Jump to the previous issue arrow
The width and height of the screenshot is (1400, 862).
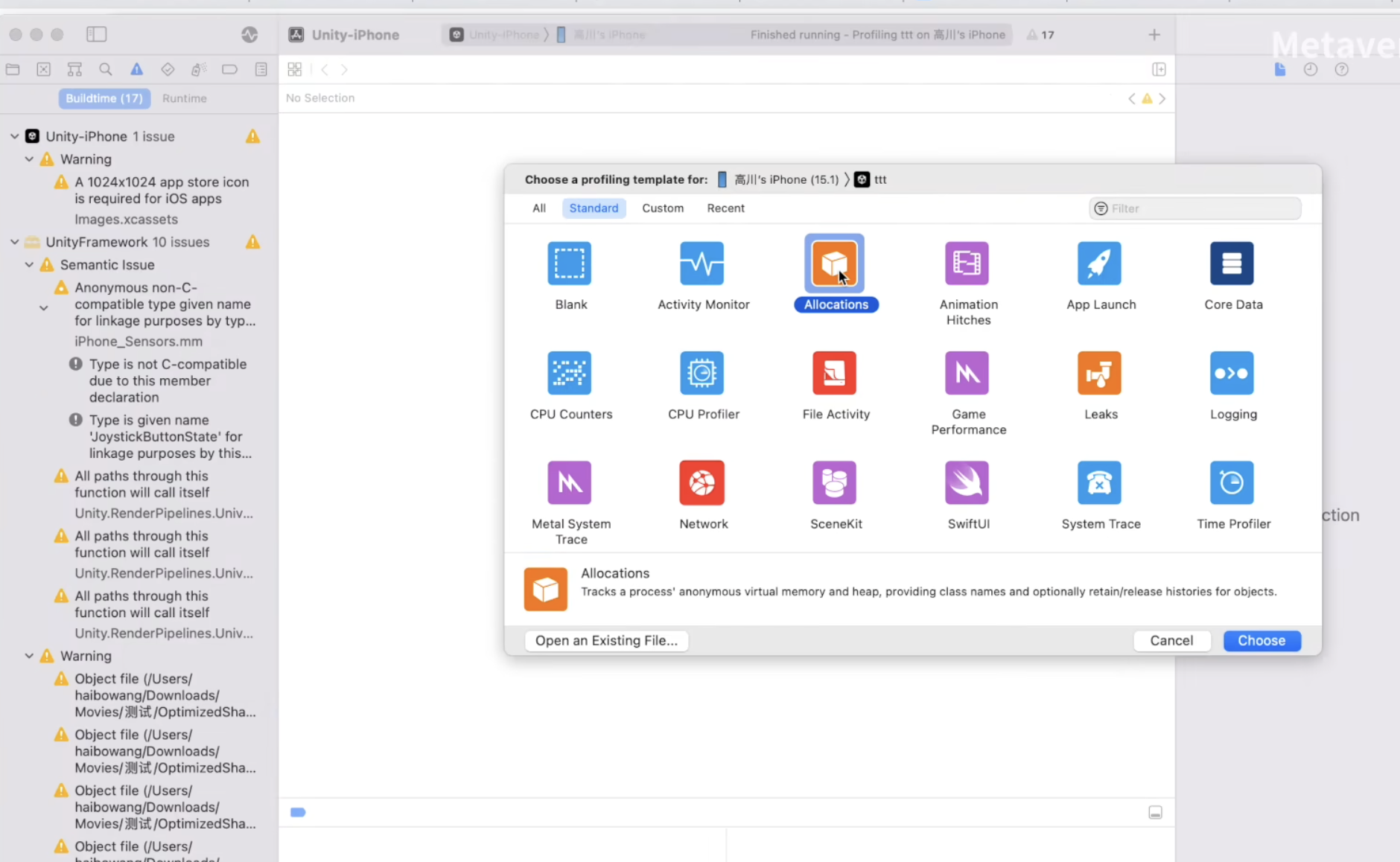(1132, 98)
